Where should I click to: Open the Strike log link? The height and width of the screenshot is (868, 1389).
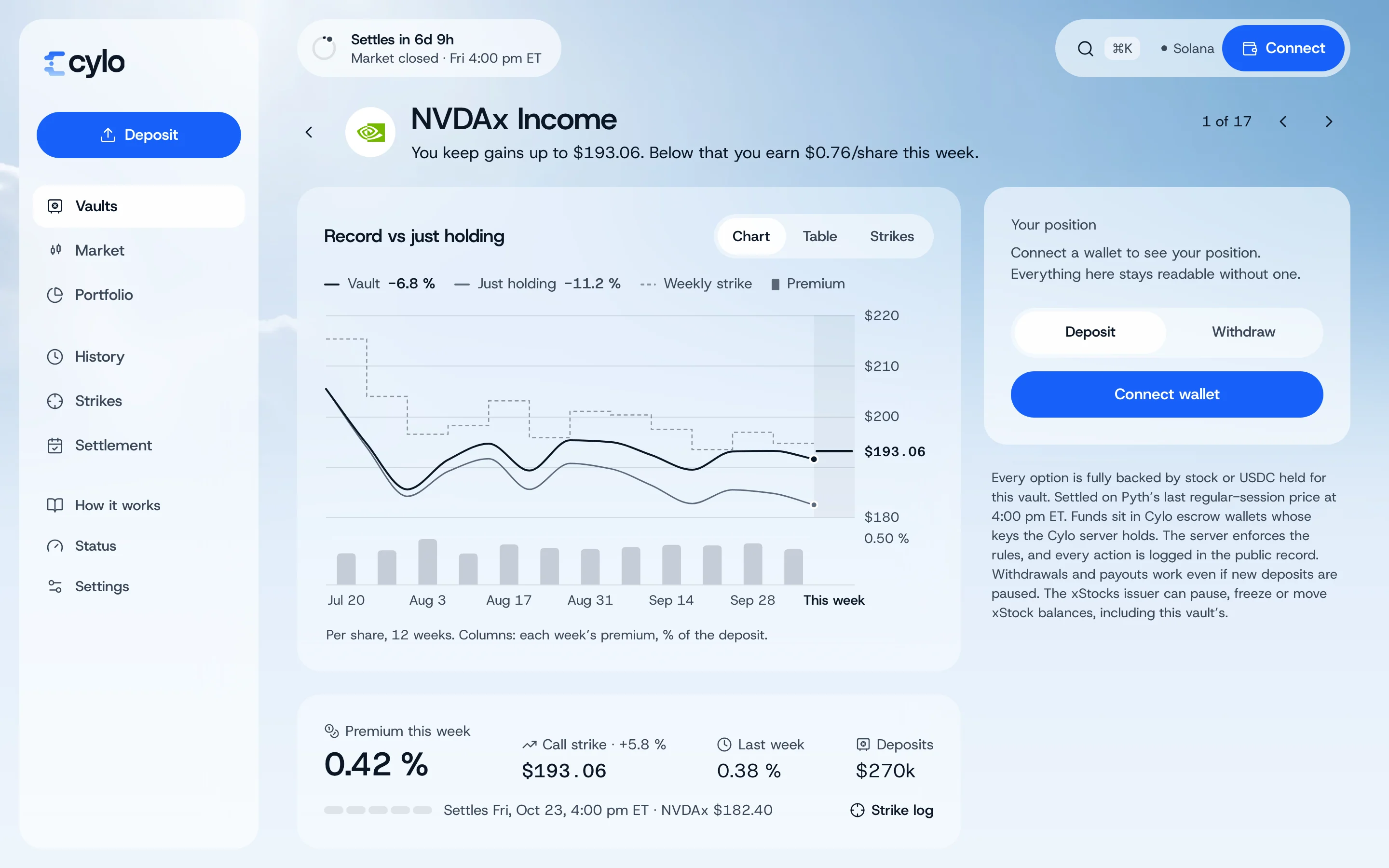(x=891, y=810)
